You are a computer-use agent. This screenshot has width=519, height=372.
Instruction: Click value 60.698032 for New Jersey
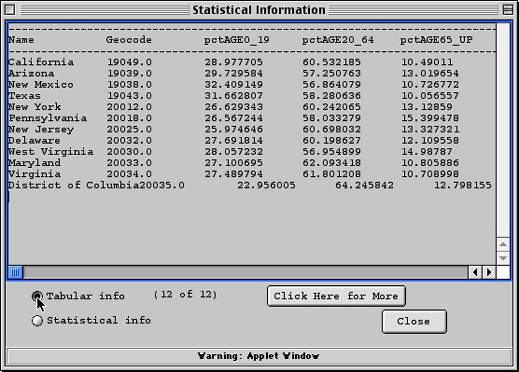coord(332,129)
